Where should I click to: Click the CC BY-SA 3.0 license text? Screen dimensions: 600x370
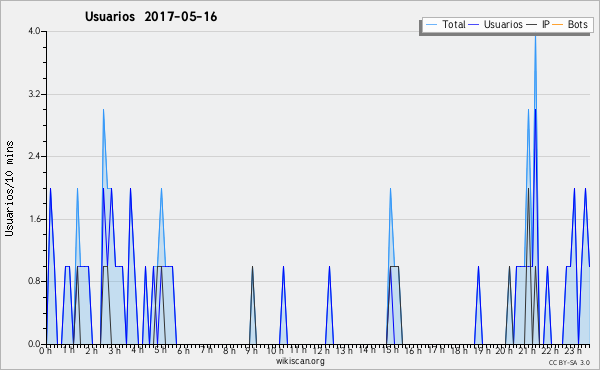[569, 362]
